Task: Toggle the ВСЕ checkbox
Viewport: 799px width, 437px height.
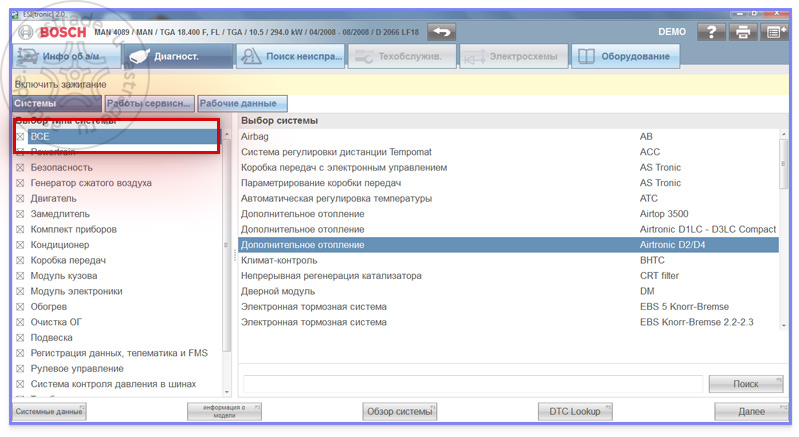Action: click(x=20, y=136)
